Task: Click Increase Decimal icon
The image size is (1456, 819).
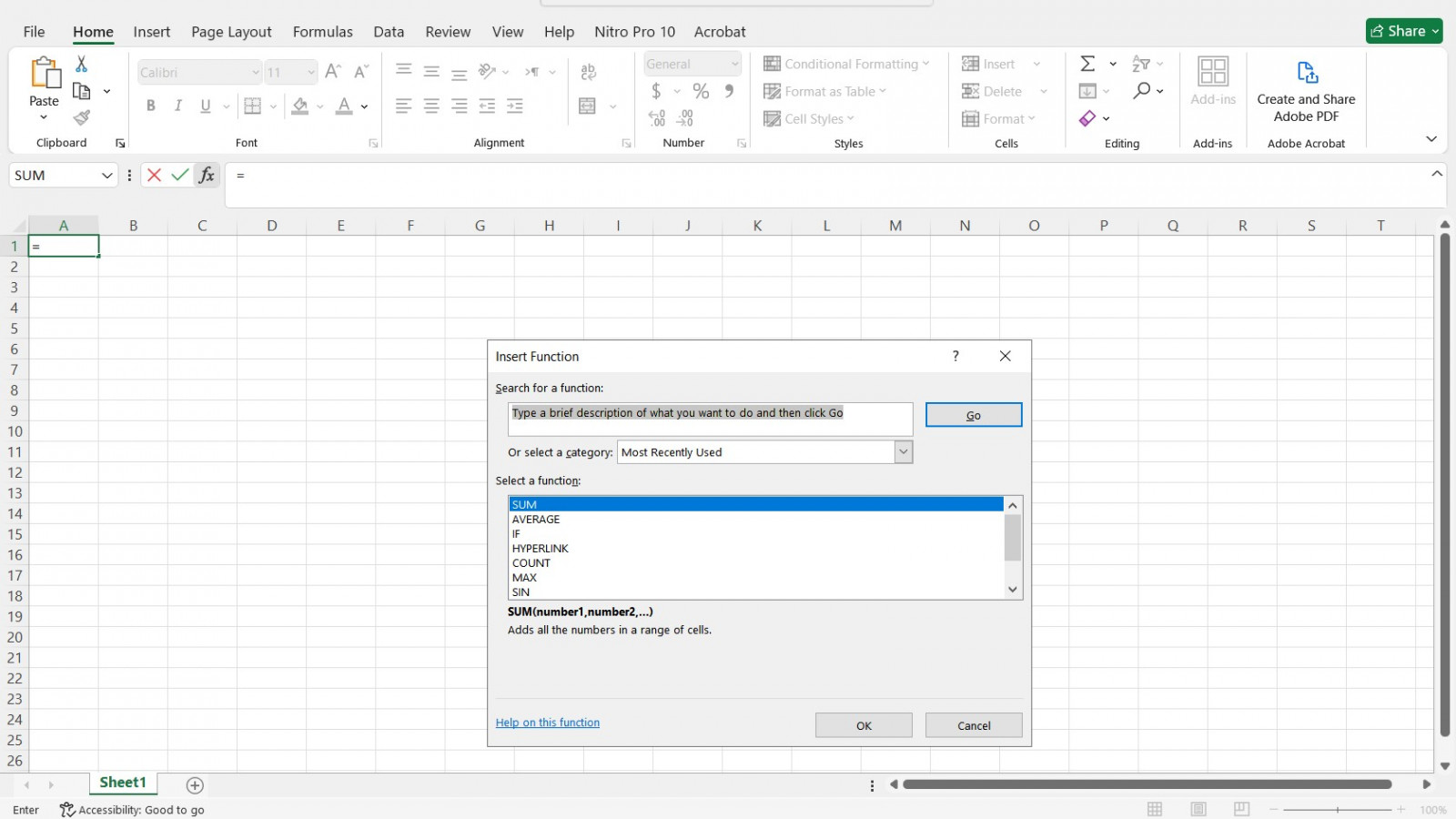Action: pos(657,118)
